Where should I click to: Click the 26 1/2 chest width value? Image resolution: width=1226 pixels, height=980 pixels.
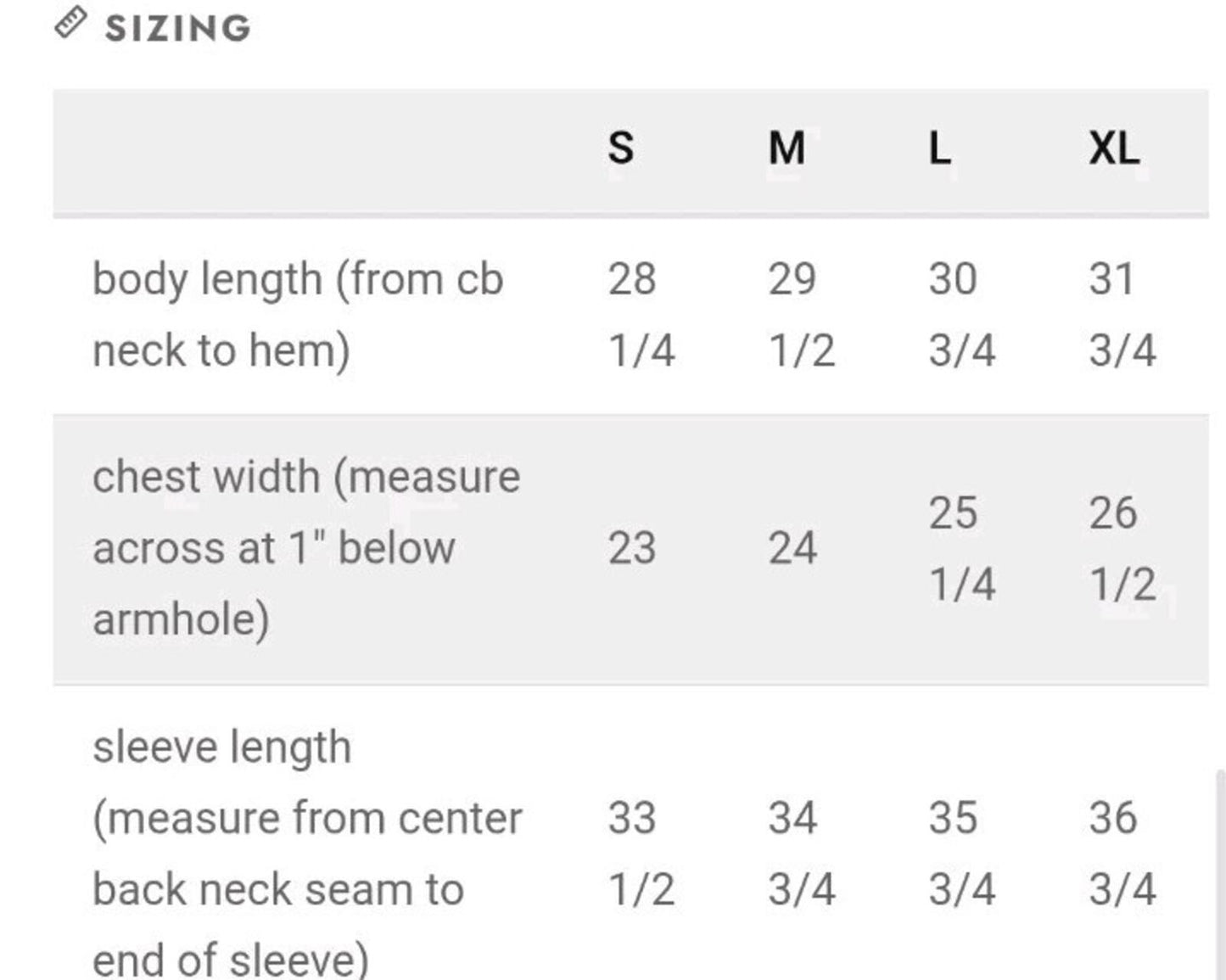pos(1122,548)
